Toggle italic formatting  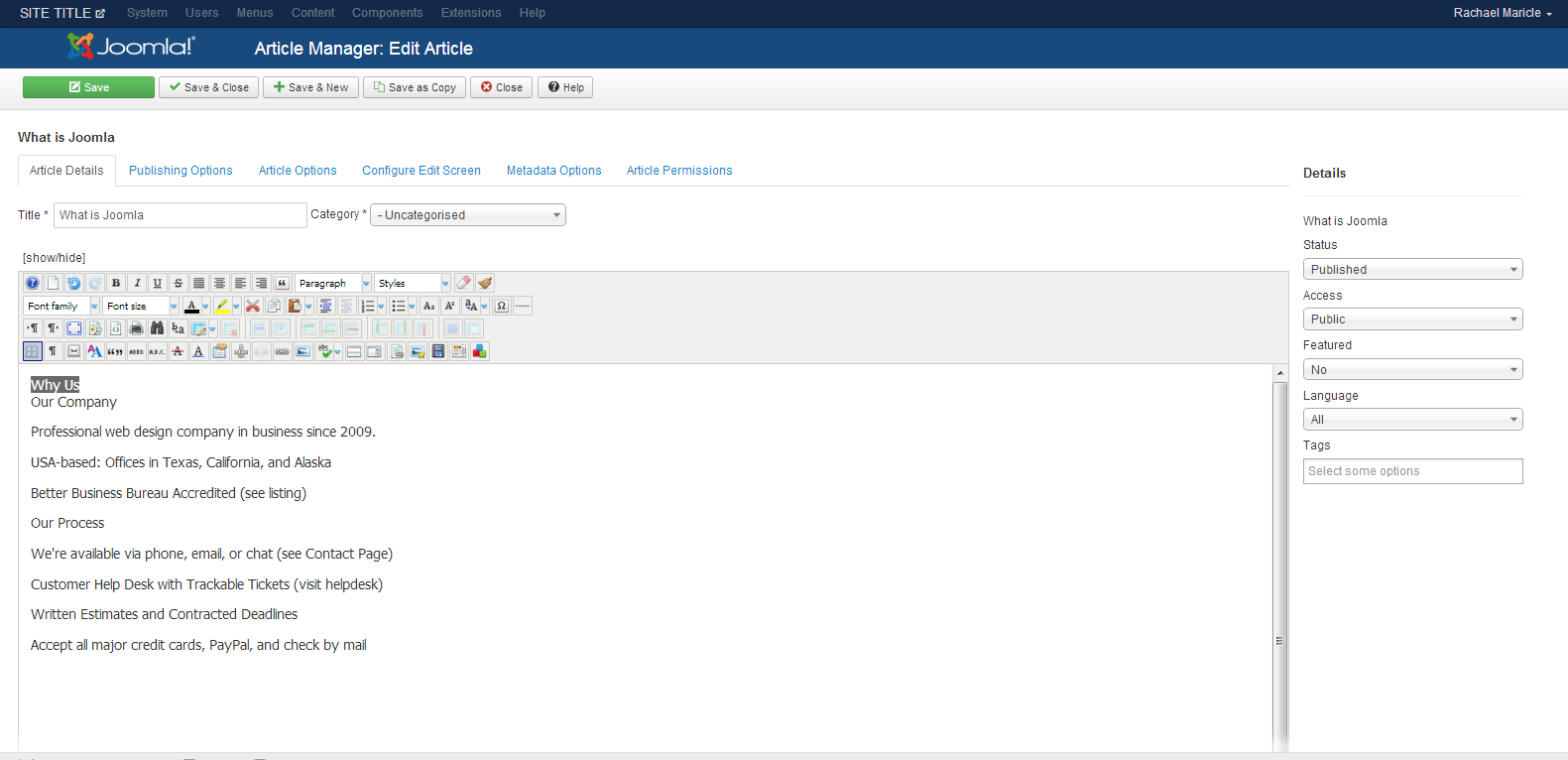click(x=137, y=283)
